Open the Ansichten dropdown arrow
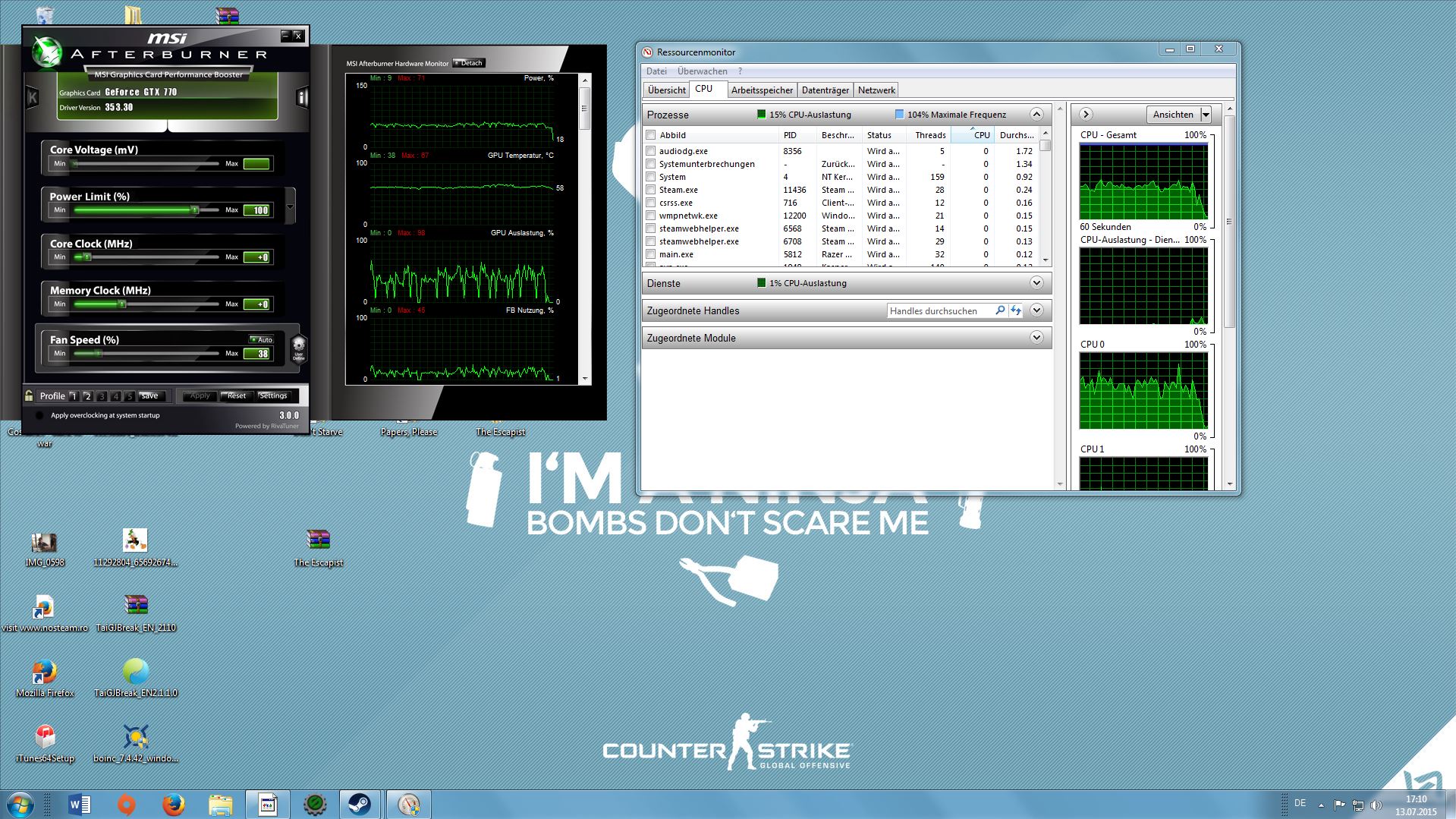 pyautogui.click(x=1206, y=115)
